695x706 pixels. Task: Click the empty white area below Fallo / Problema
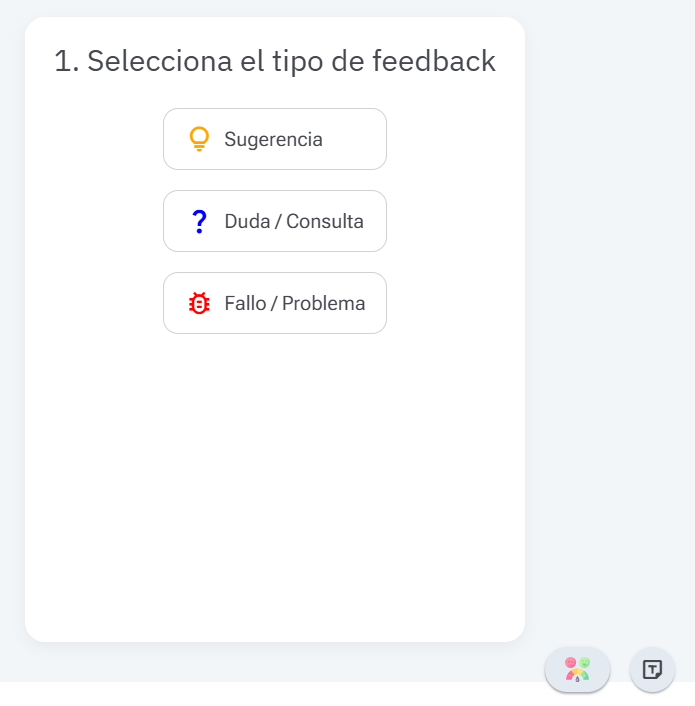[x=275, y=480]
